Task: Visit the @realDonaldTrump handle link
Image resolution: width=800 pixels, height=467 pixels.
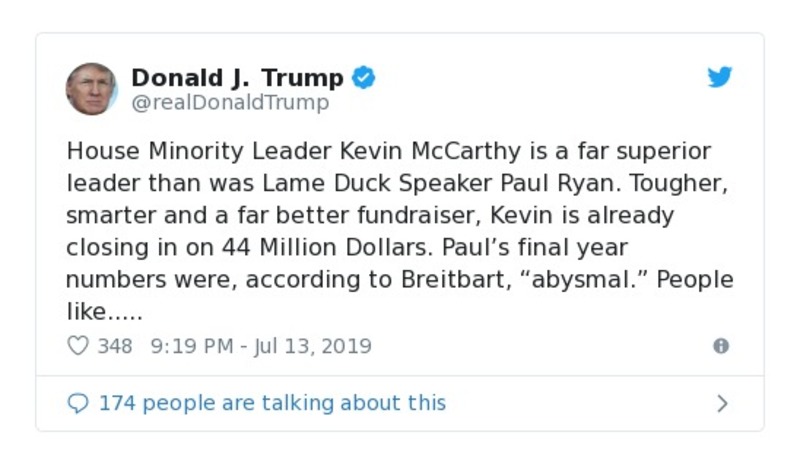Action: (x=229, y=103)
